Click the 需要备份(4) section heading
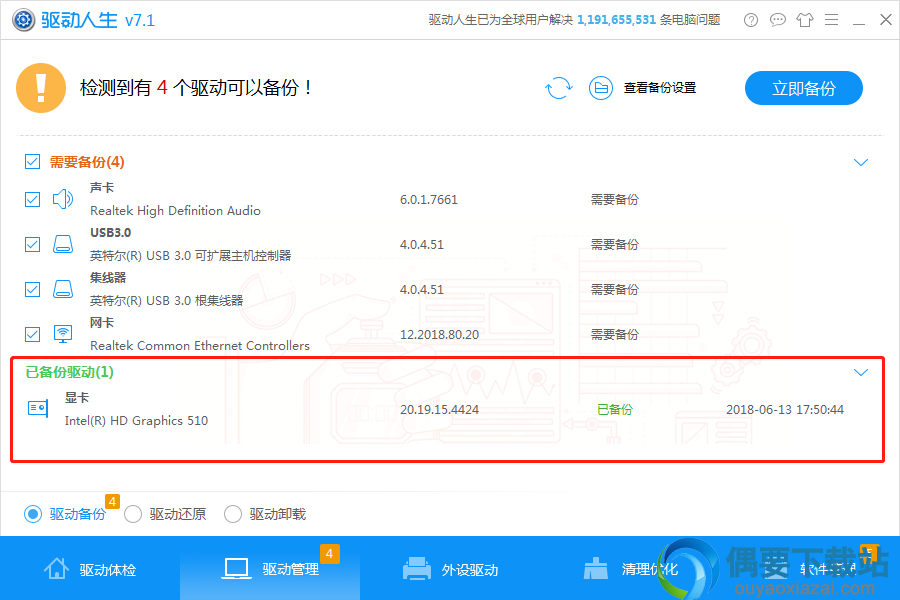900x600 pixels. [x=87, y=162]
